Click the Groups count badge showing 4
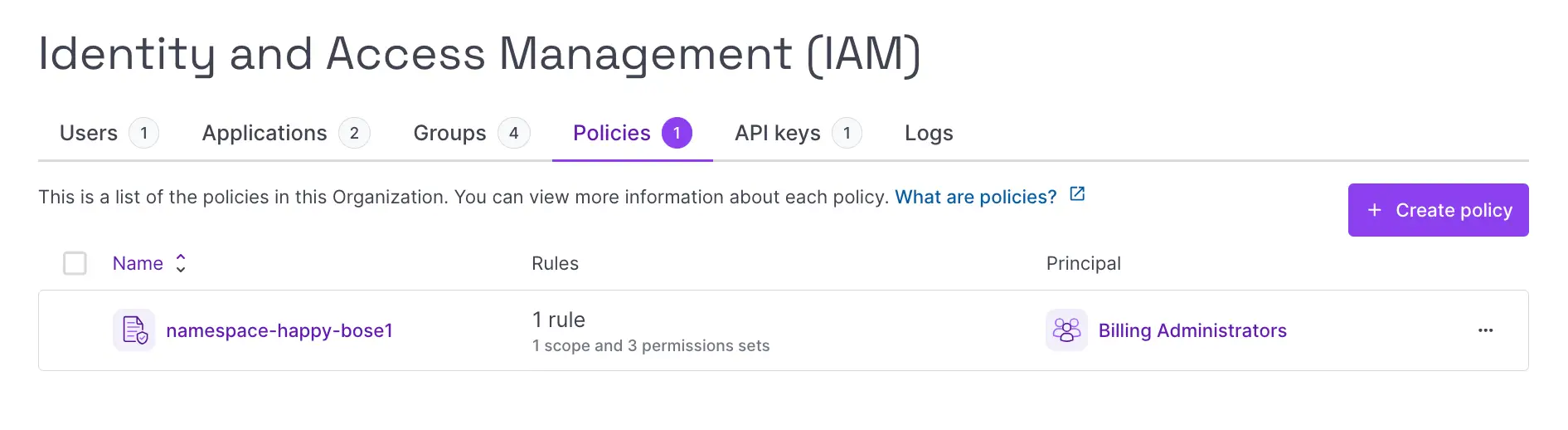 coord(513,133)
